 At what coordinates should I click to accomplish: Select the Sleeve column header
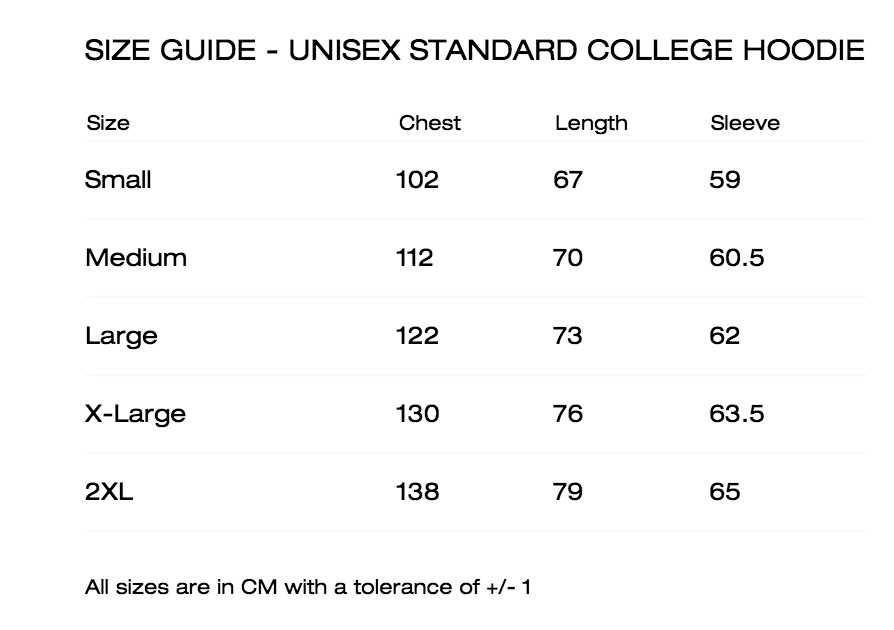[x=745, y=123]
